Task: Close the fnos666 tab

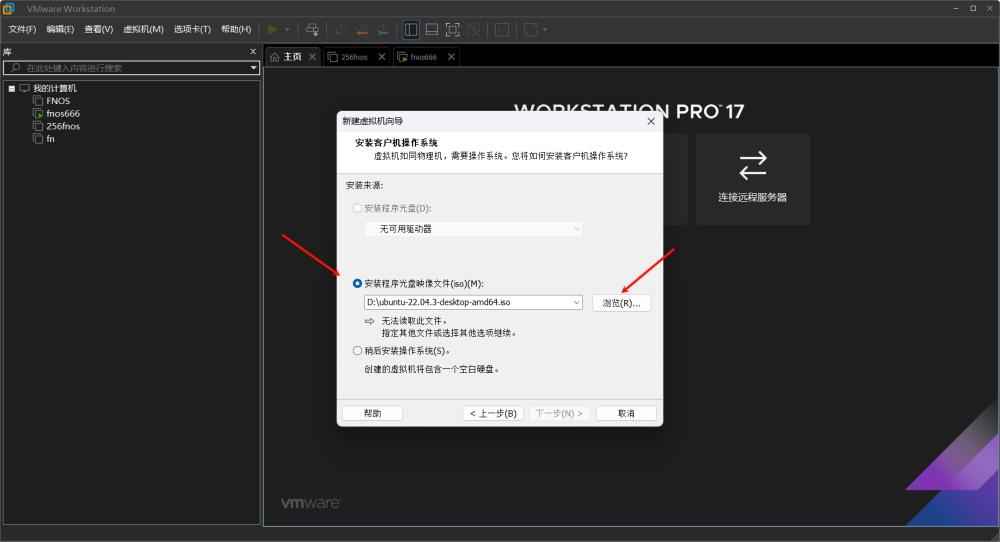Action: click(x=451, y=57)
